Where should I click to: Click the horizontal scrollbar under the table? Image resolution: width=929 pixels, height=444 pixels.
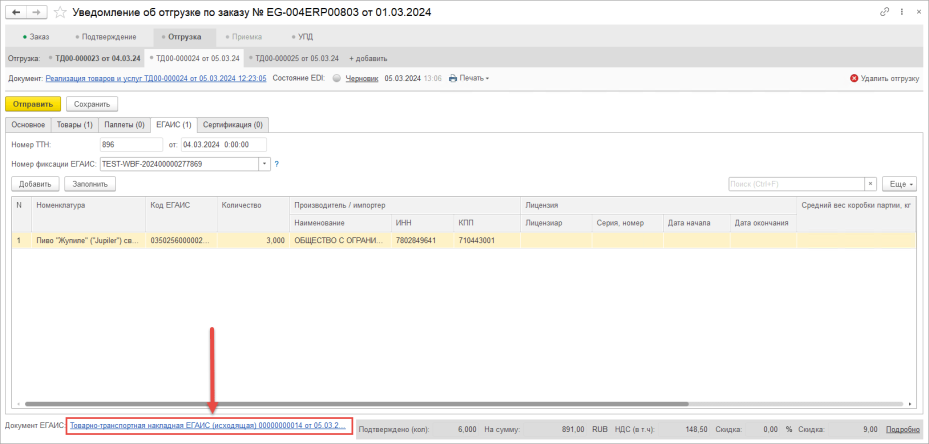(x=355, y=404)
